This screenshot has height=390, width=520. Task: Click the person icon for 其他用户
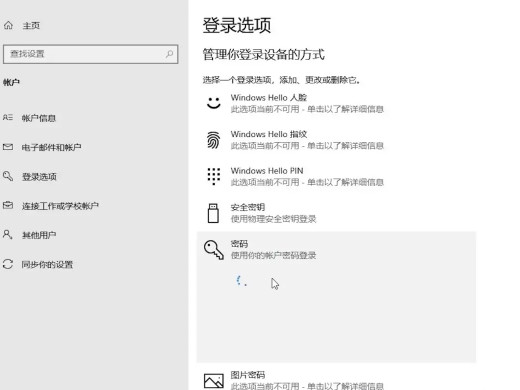click(x=8, y=234)
